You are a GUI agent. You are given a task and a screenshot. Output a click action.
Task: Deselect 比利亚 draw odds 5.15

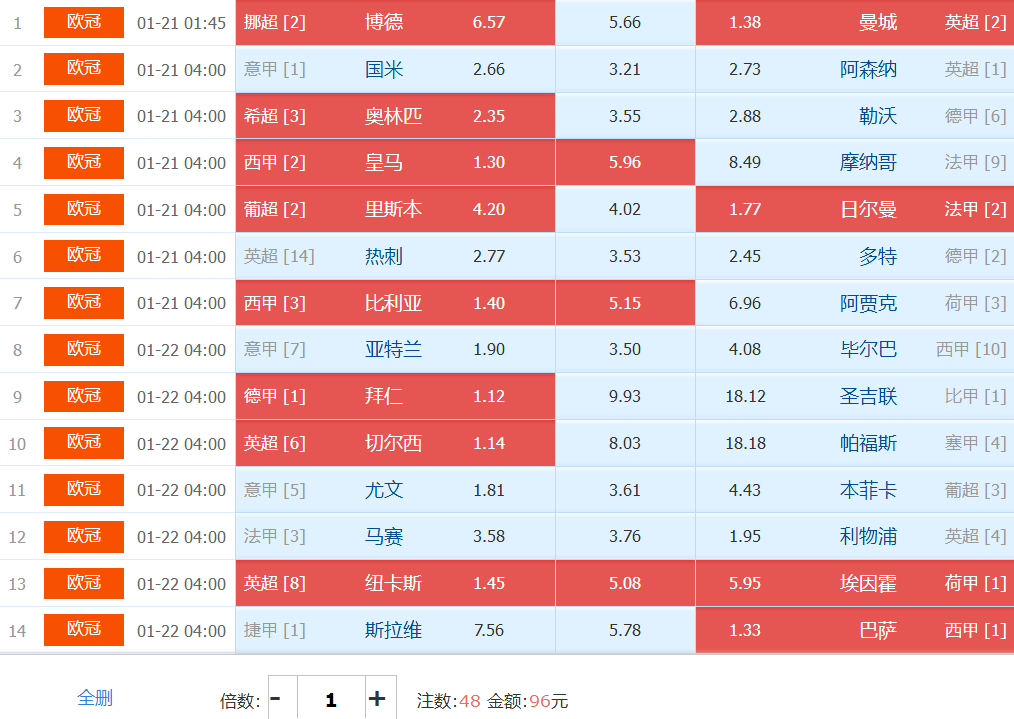pos(625,303)
